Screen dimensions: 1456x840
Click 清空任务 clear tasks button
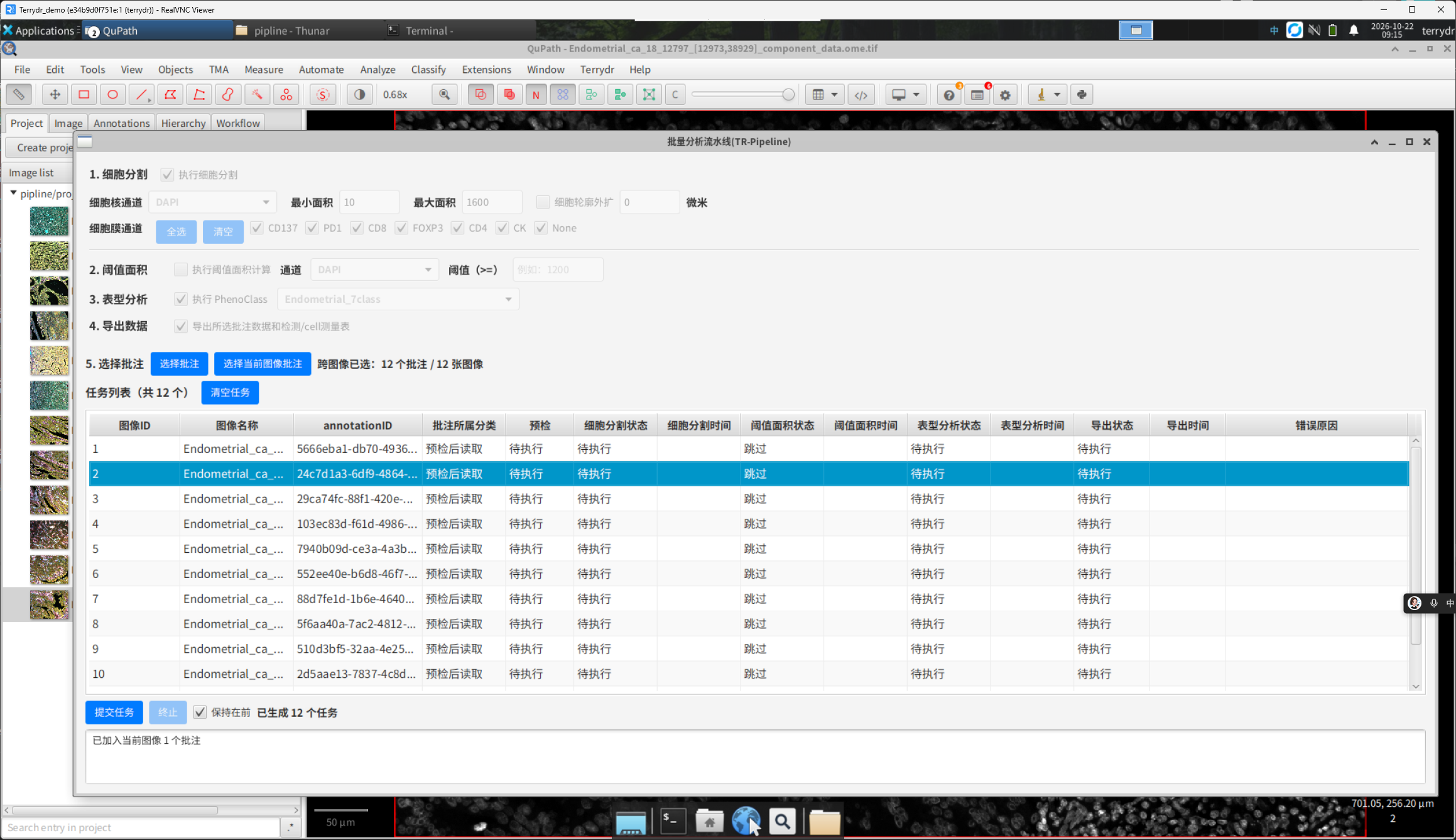click(x=230, y=392)
